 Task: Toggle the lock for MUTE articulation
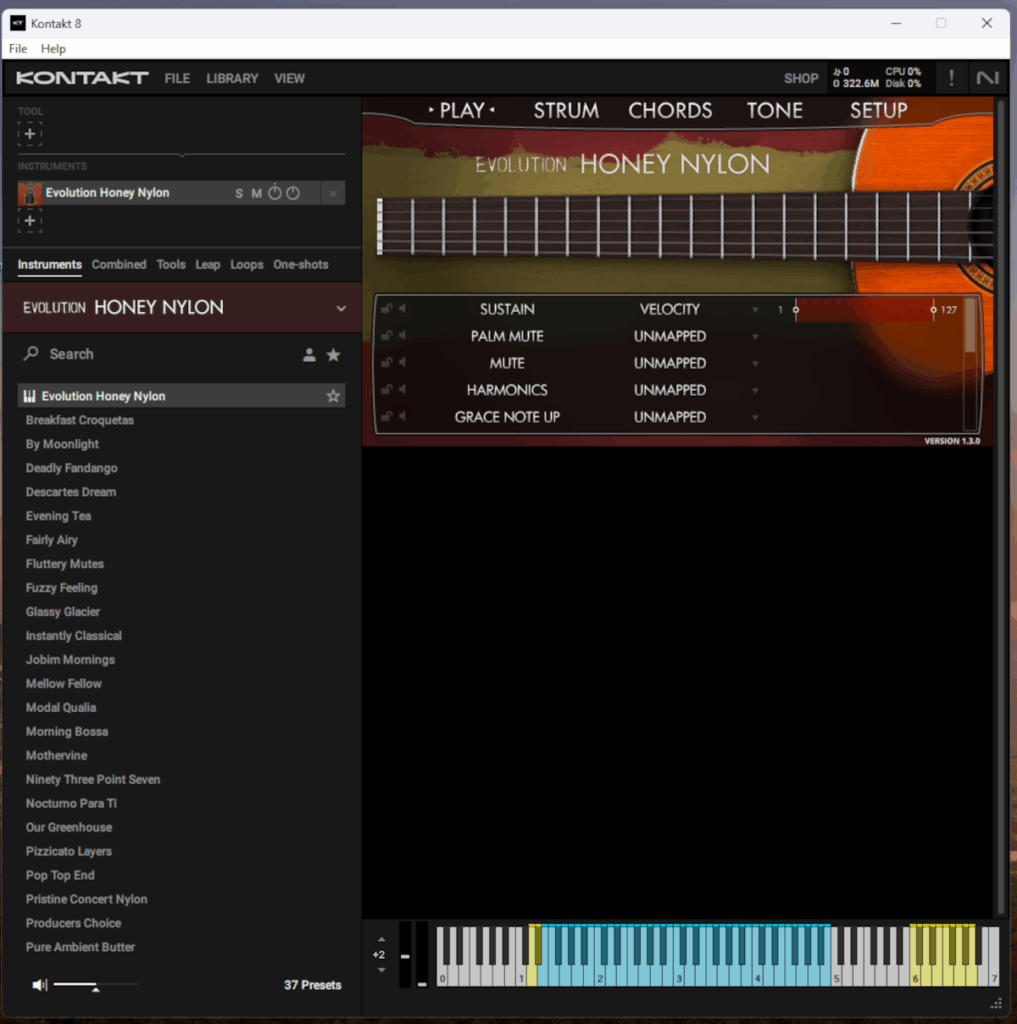386,362
